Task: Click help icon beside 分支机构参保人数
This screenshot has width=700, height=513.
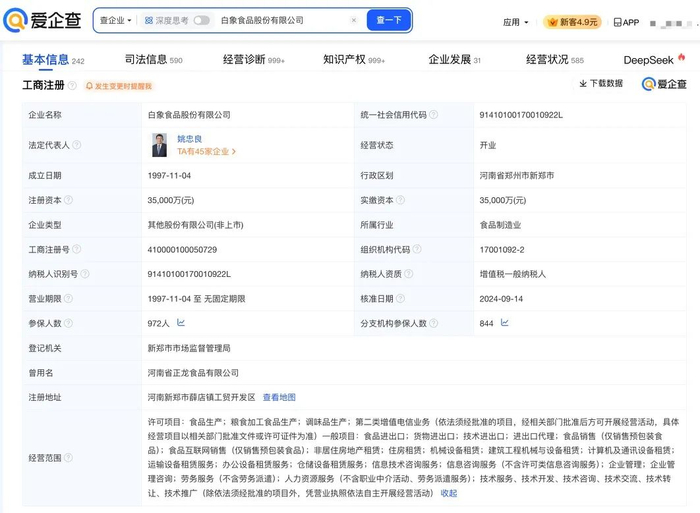Action: pyautogui.click(x=433, y=323)
